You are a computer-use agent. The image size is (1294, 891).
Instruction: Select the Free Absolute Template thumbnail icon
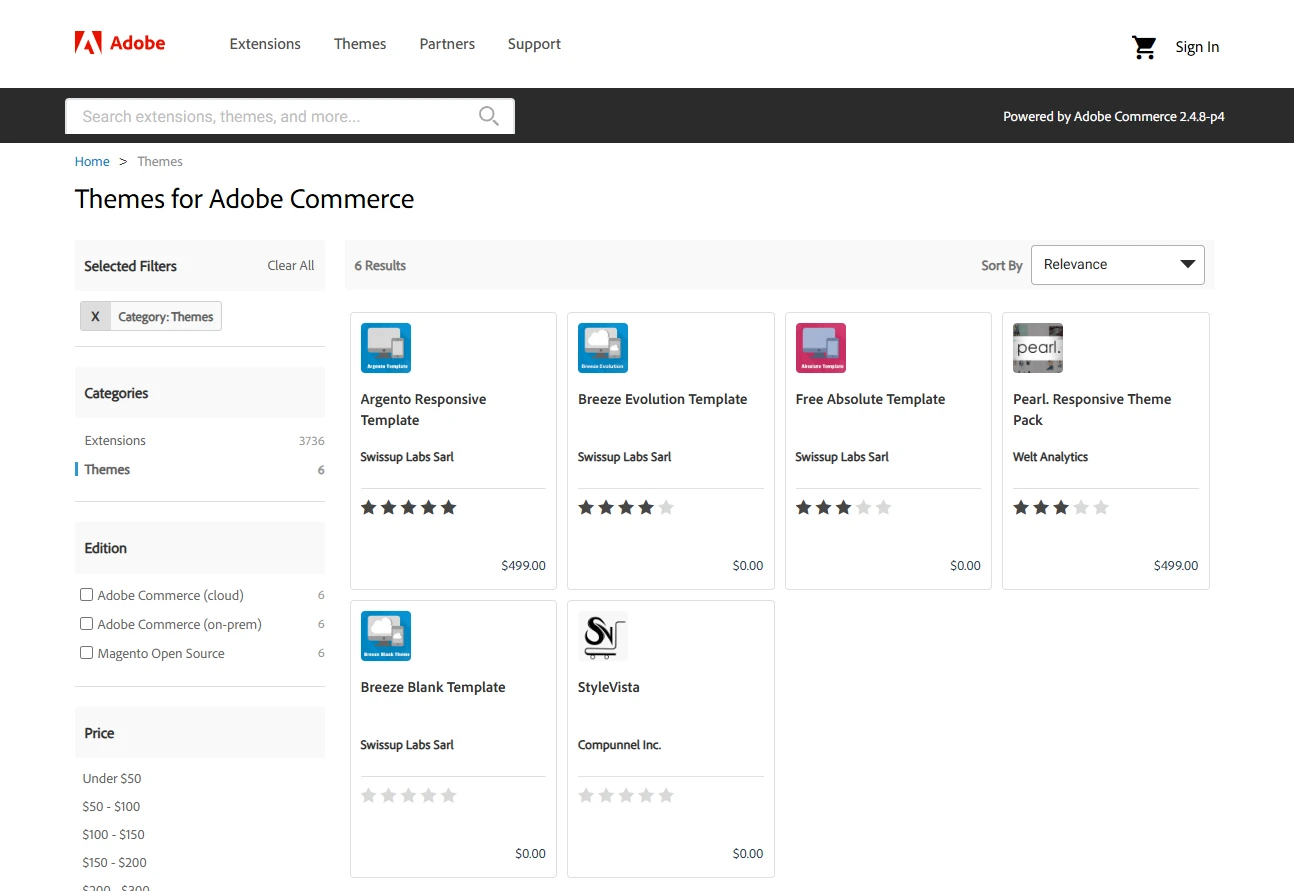[x=820, y=347]
